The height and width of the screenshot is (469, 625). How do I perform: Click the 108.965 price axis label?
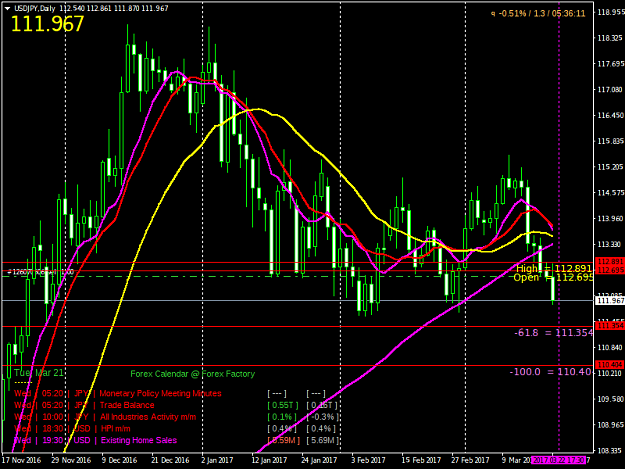610,425
